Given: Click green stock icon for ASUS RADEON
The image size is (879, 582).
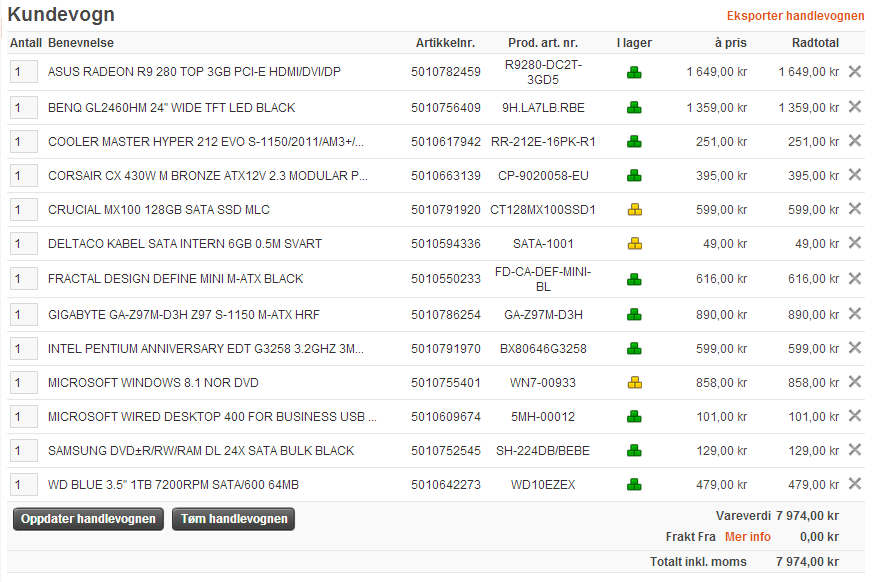Looking at the screenshot, I should pos(634,72).
